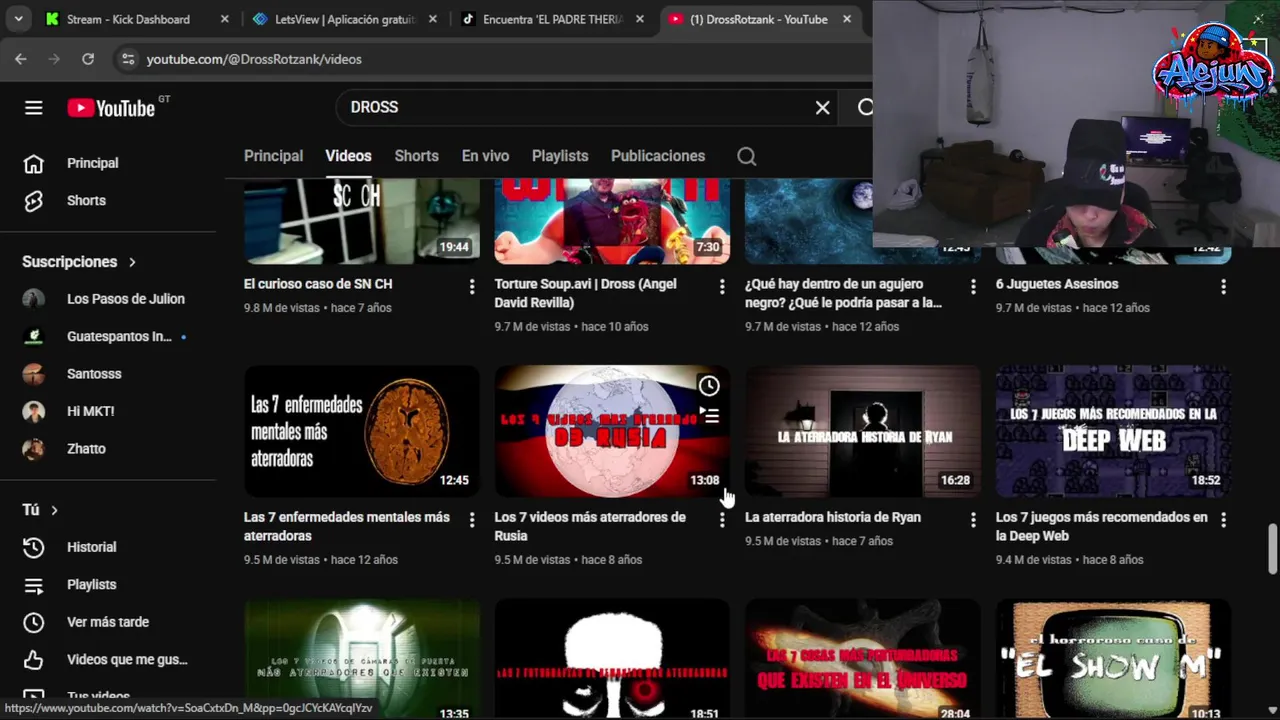Click the browser forward arrow
The image size is (1280, 720).
coord(54,59)
